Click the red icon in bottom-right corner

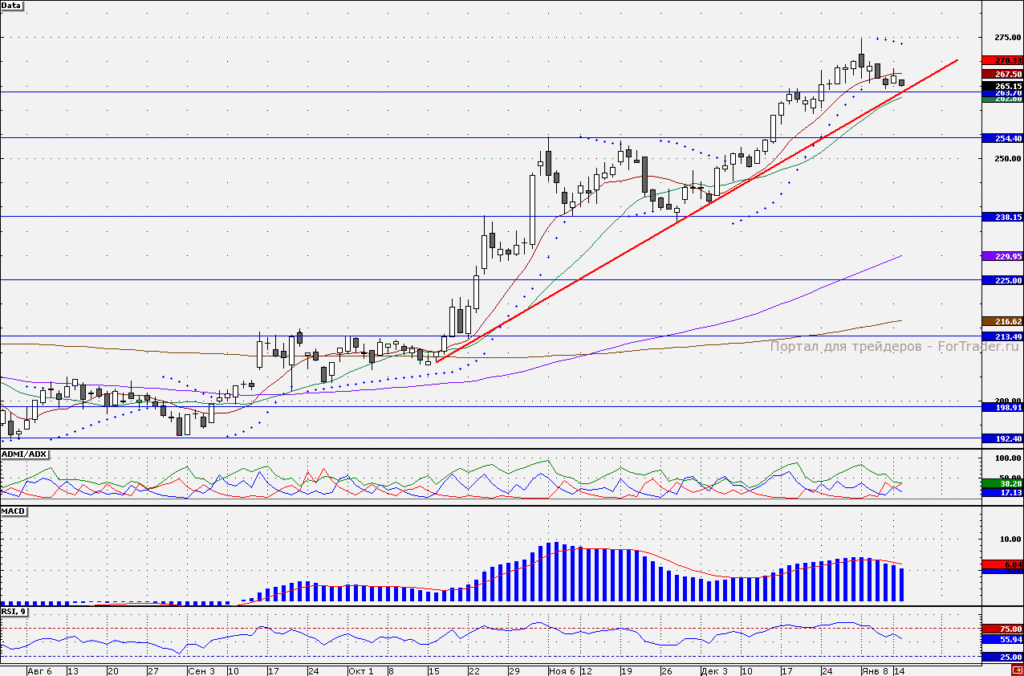(x=1017, y=671)
